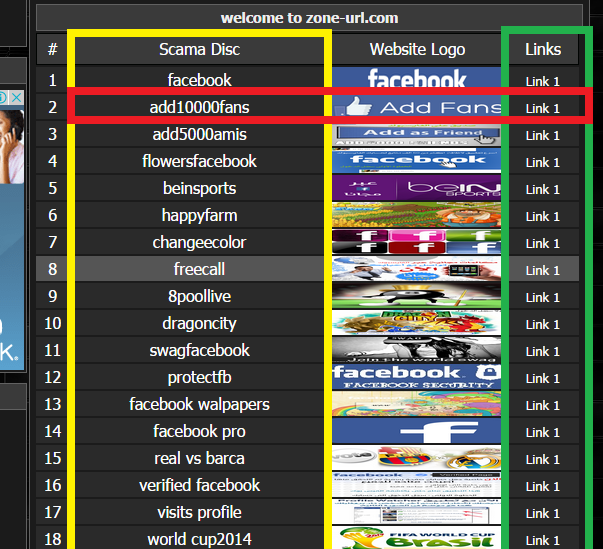Click the changeecolor colored f logos image
The width and height of the screenshot is (603, 549).
[x=416, y=242]
